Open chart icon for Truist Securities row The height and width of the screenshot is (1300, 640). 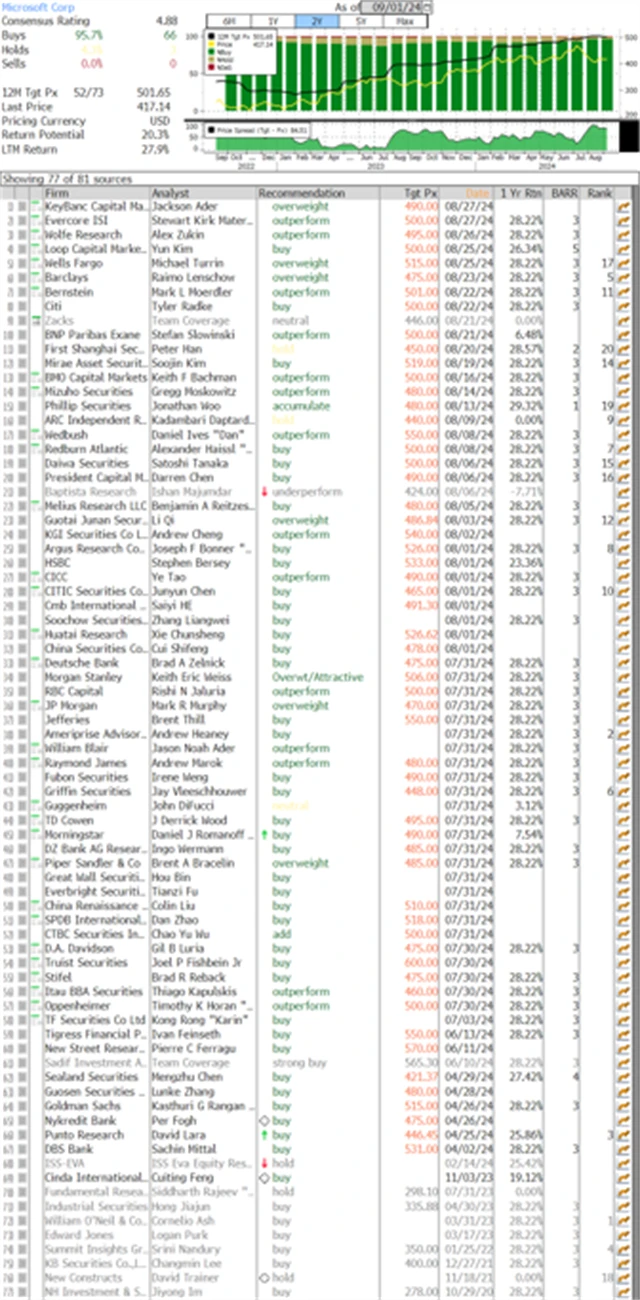tap(625, 962)
